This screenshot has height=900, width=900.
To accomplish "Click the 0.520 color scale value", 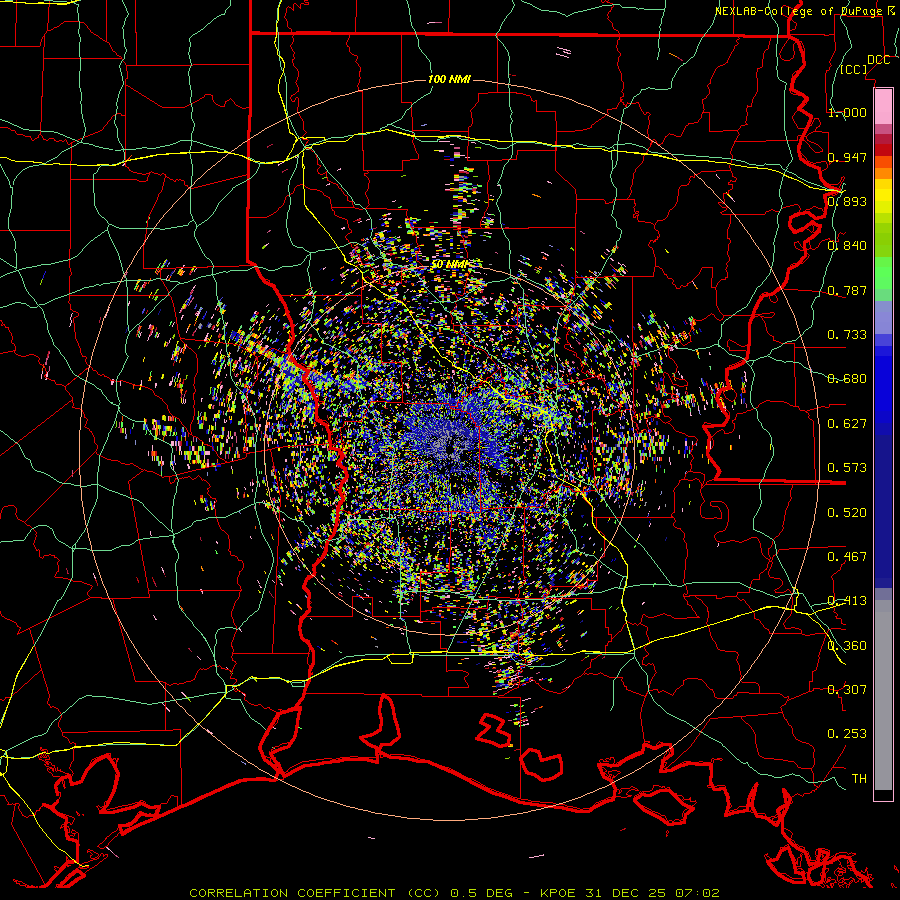I will 847,513.
